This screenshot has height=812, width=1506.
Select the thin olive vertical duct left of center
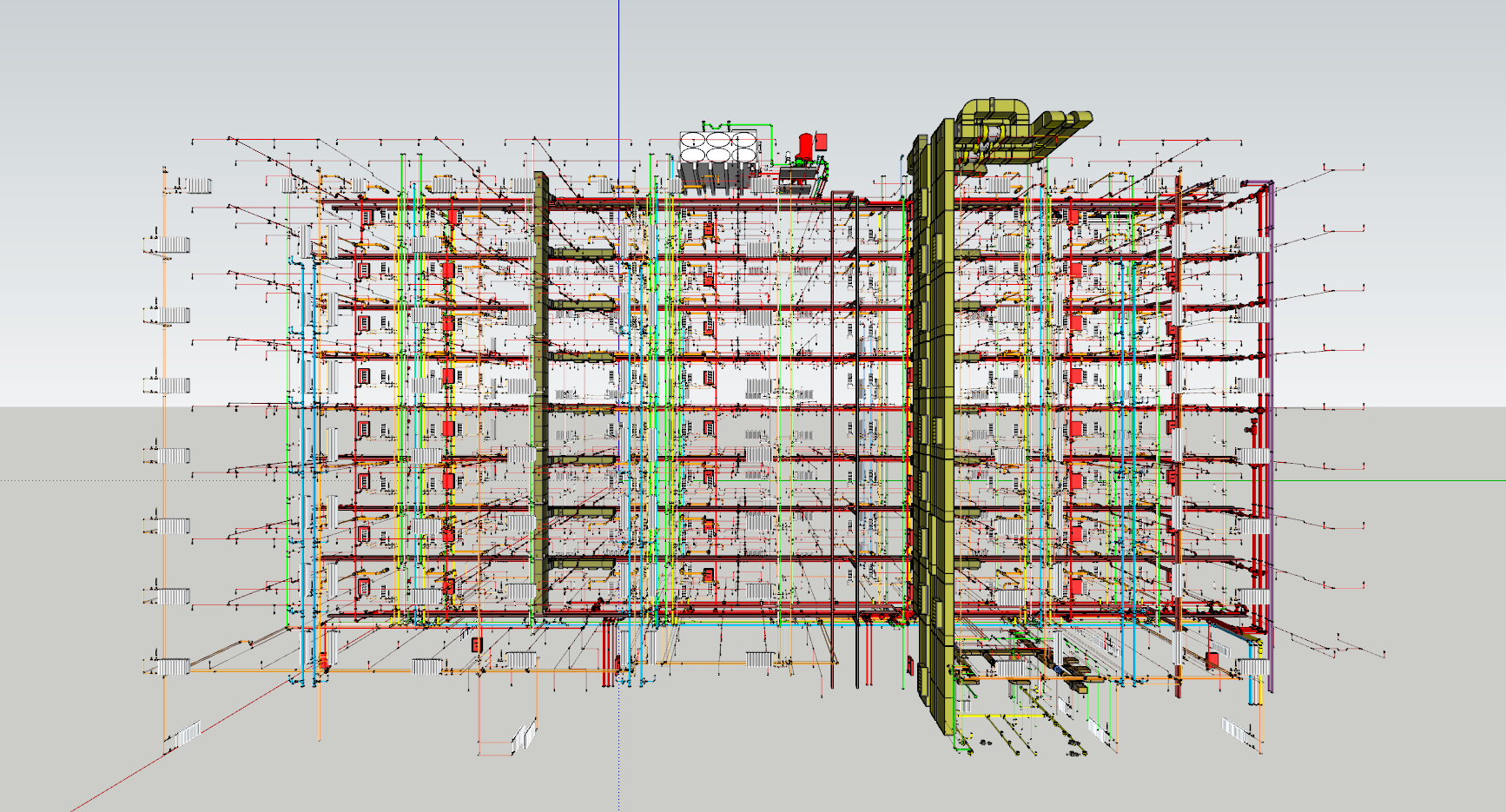click(x=541, y=393)
